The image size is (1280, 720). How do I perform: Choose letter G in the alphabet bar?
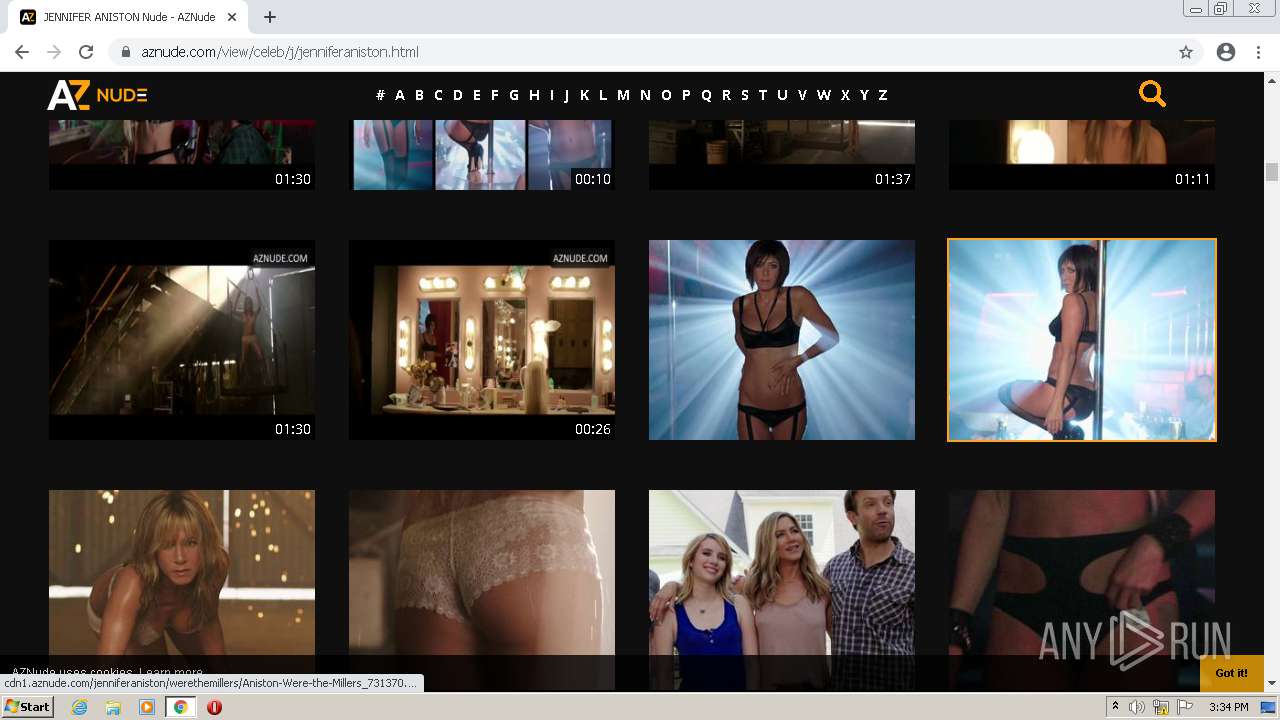click(x=514, y=95)
